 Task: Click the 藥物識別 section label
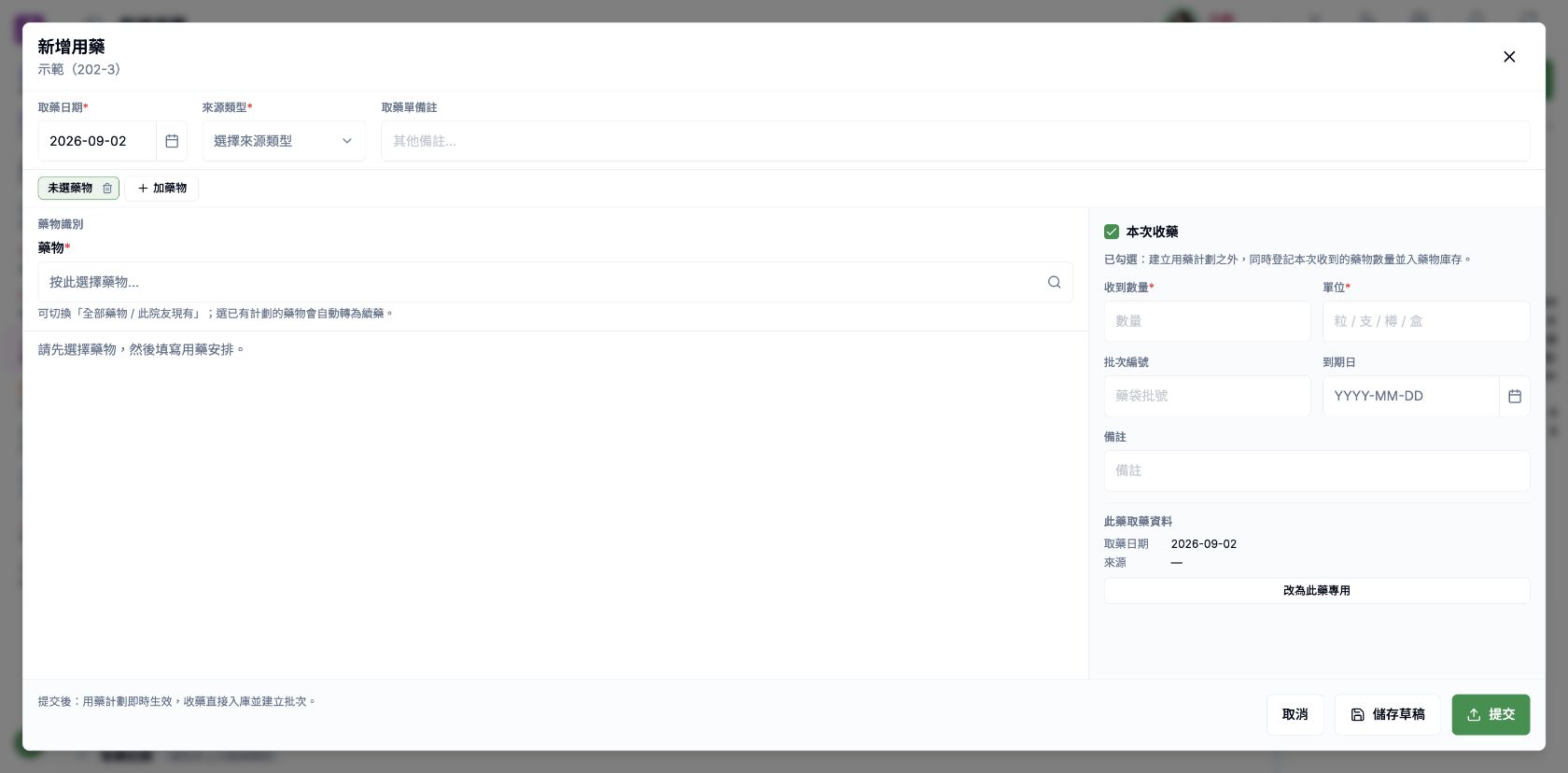pyautogui.click(x=61, y=224)
